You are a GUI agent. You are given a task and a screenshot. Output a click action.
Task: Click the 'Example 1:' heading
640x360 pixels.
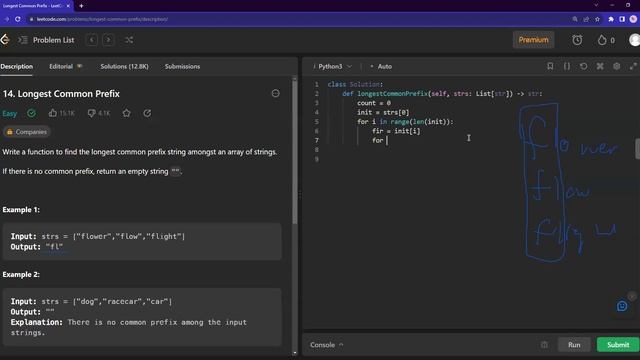[x=21, y=210]
